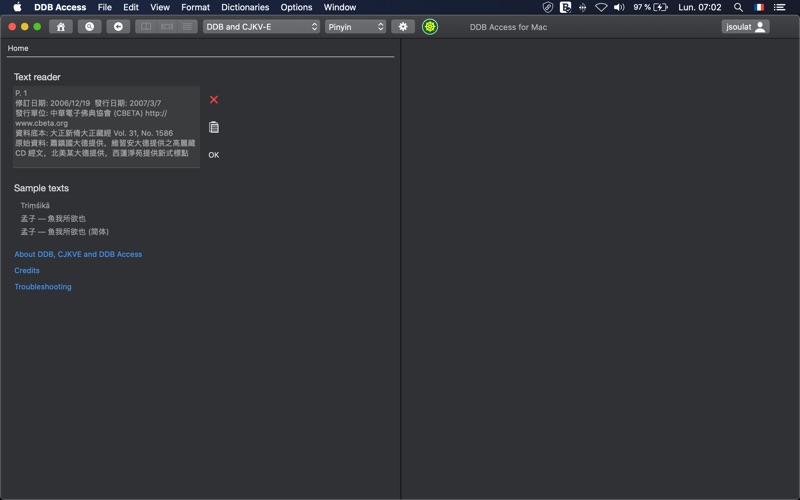
Task: Open the Troubleshooting link
Action: 43,287
